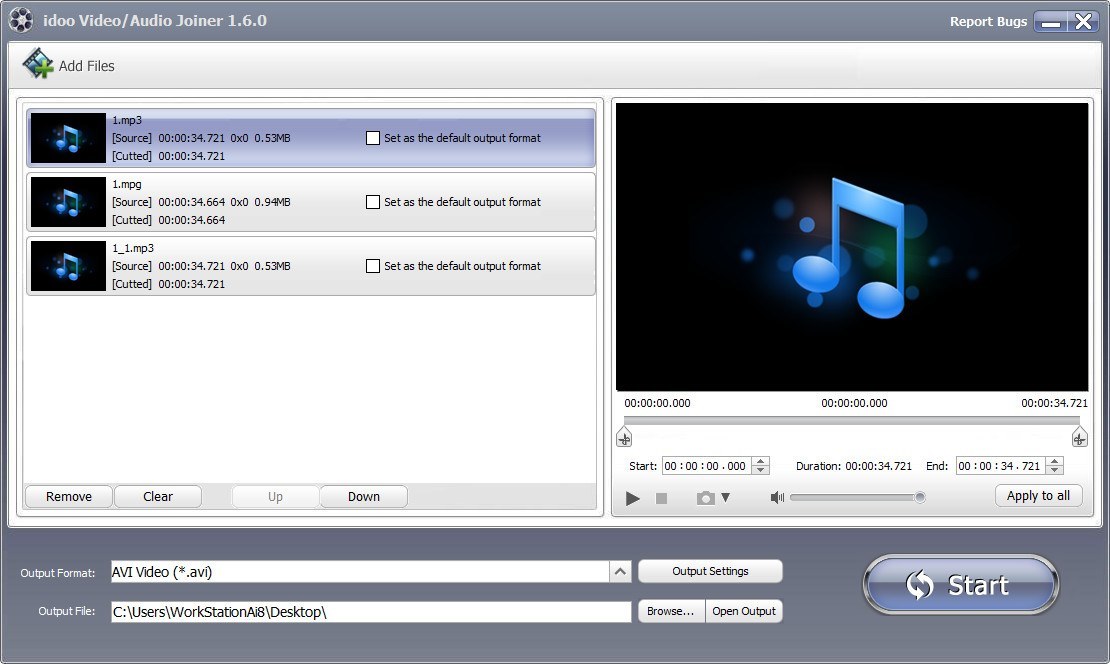Click the idoo app logo icon
Image resolution: width=1110 pixels, height=664 pixels.
[x=20, y=19]
